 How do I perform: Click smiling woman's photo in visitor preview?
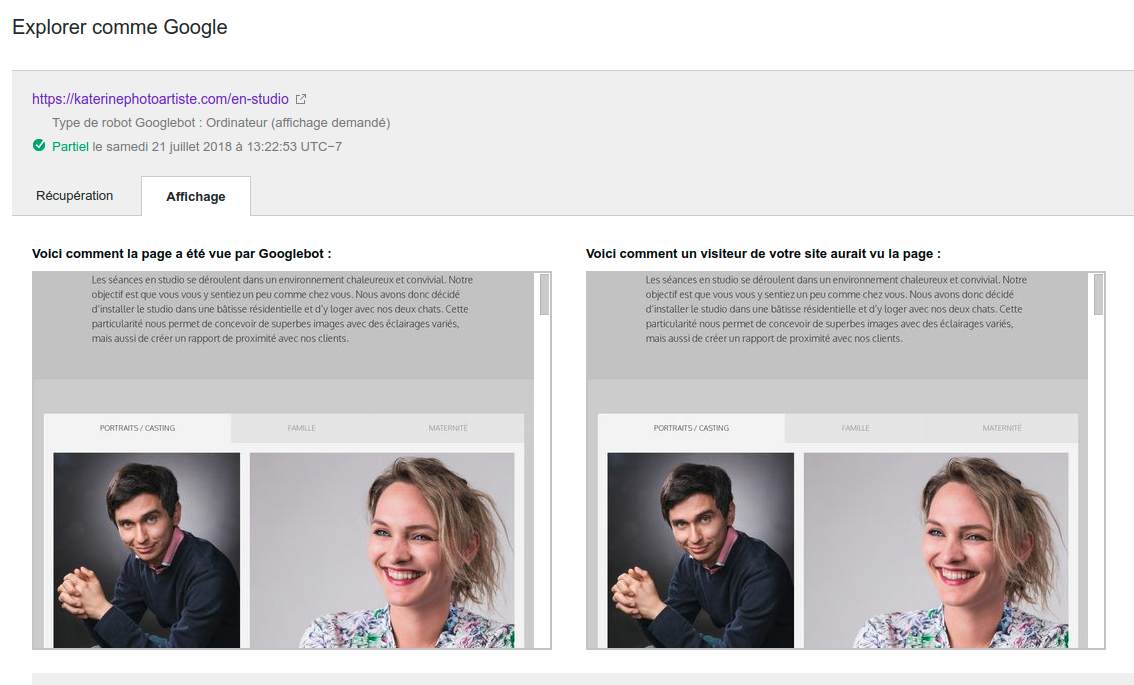coord(935,550)
